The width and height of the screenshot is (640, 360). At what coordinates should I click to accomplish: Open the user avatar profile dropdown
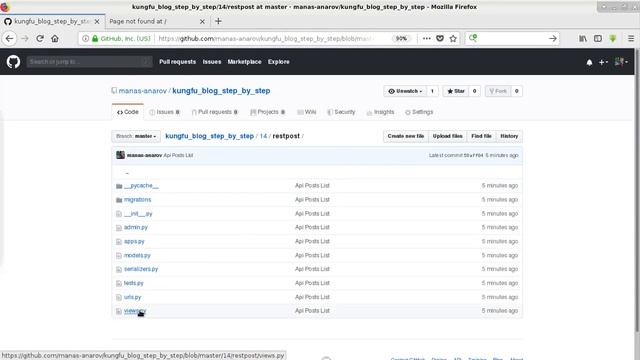coord(621,62)
